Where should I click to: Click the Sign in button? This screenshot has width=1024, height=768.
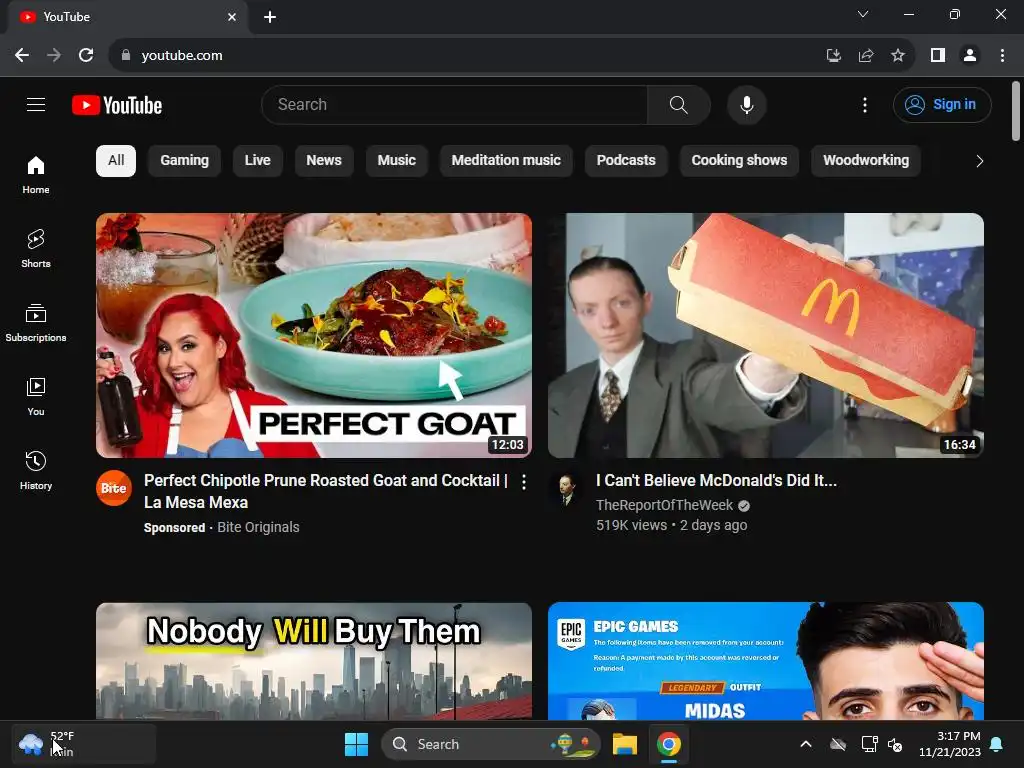click(942, 104)
